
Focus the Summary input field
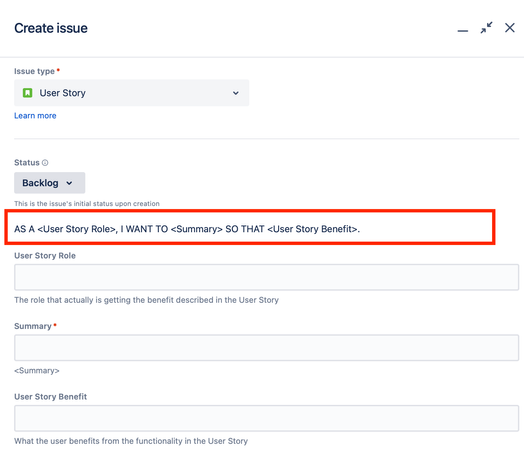click(x=266, y=348)
